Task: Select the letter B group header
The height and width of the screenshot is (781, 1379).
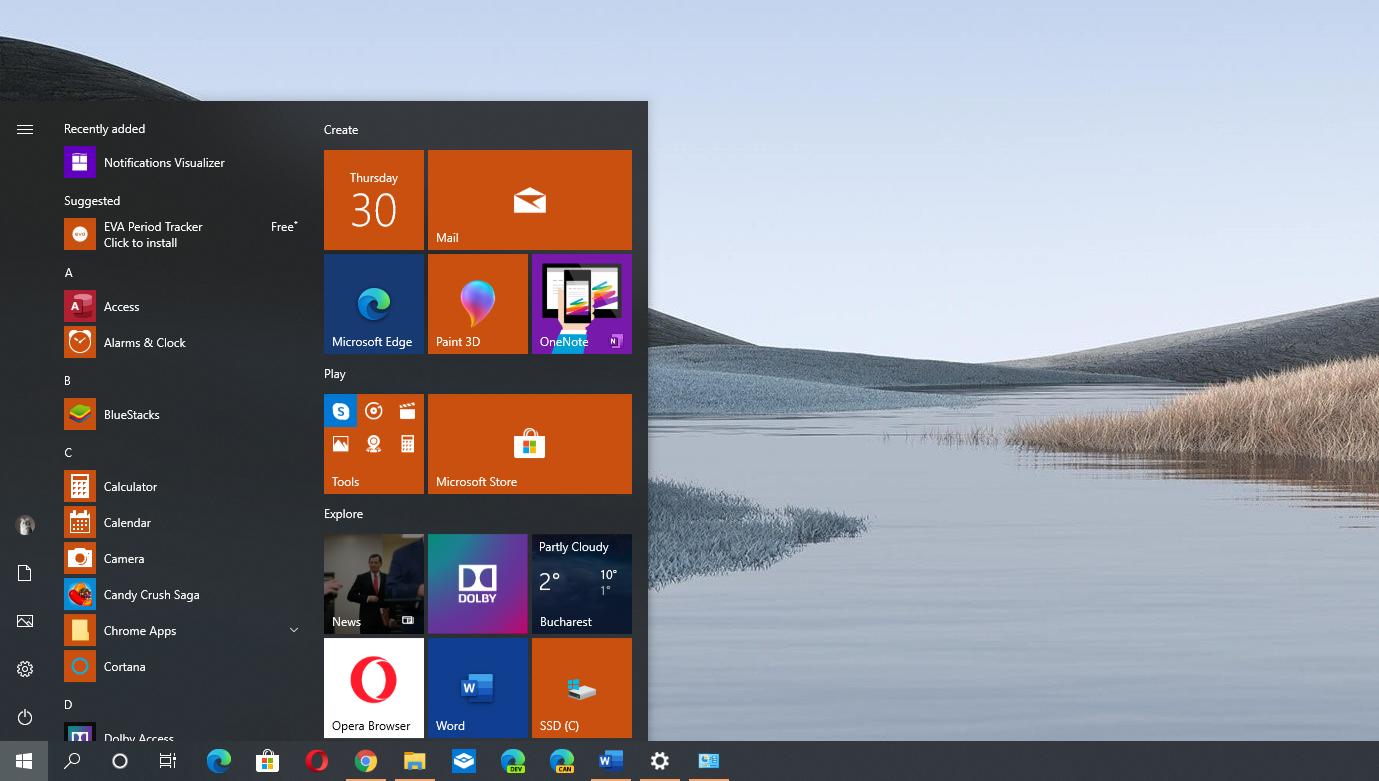Action: (68, 381)
